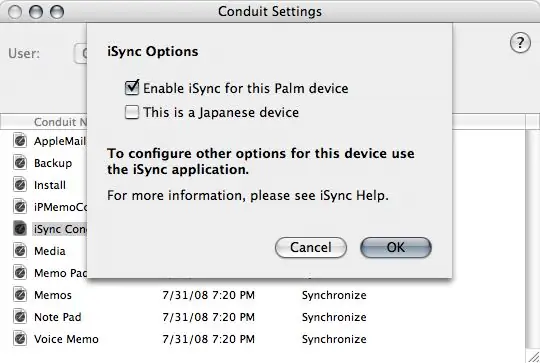Click the AppleMail conduit icon
540x363 pixels.
pos(20,141)
